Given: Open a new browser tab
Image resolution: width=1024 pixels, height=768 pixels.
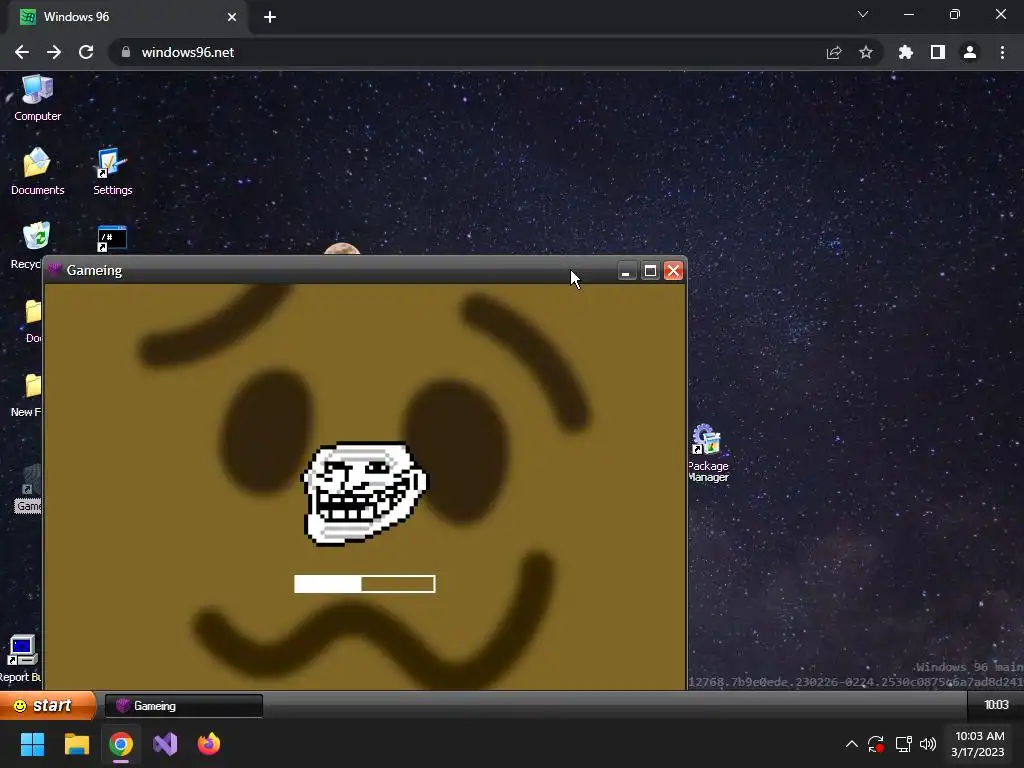Looking at the screenshot, I should 270,17.
